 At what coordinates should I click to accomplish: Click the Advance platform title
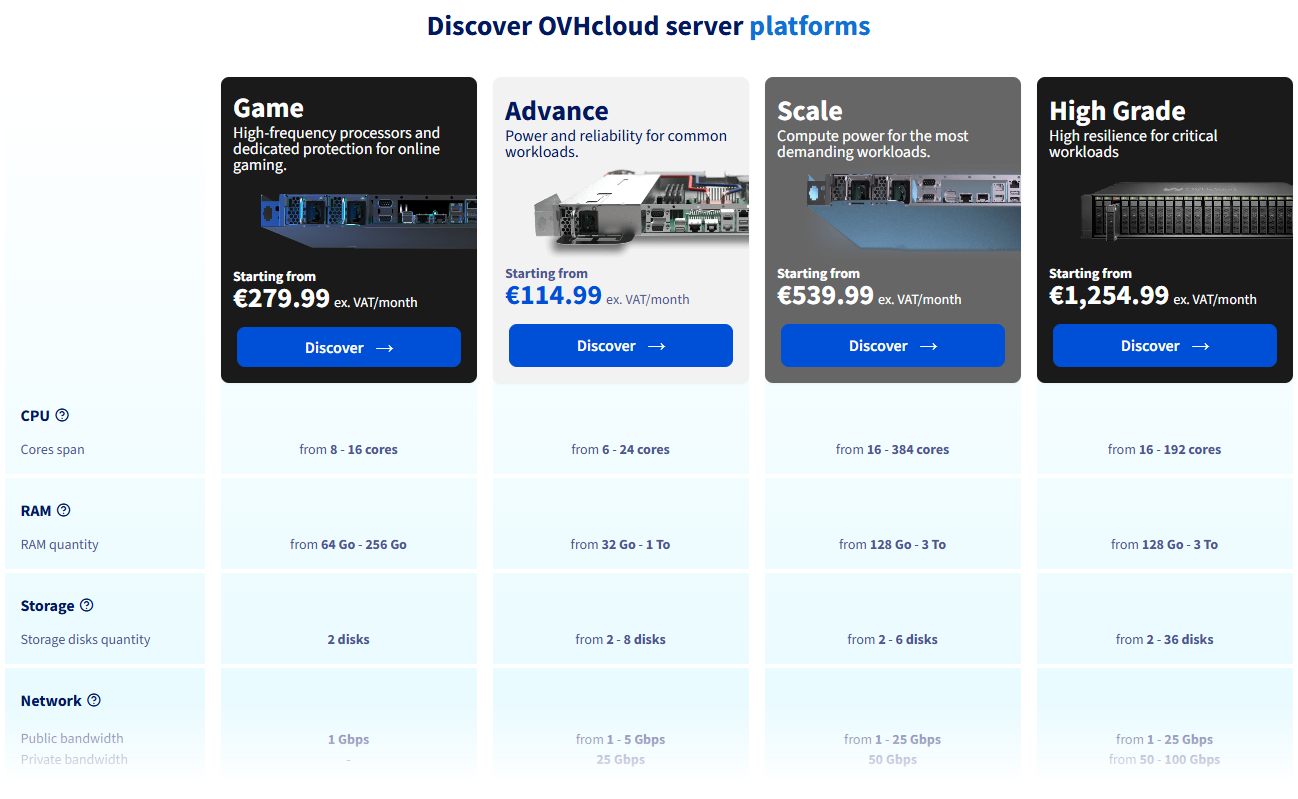tap(557, 111)
